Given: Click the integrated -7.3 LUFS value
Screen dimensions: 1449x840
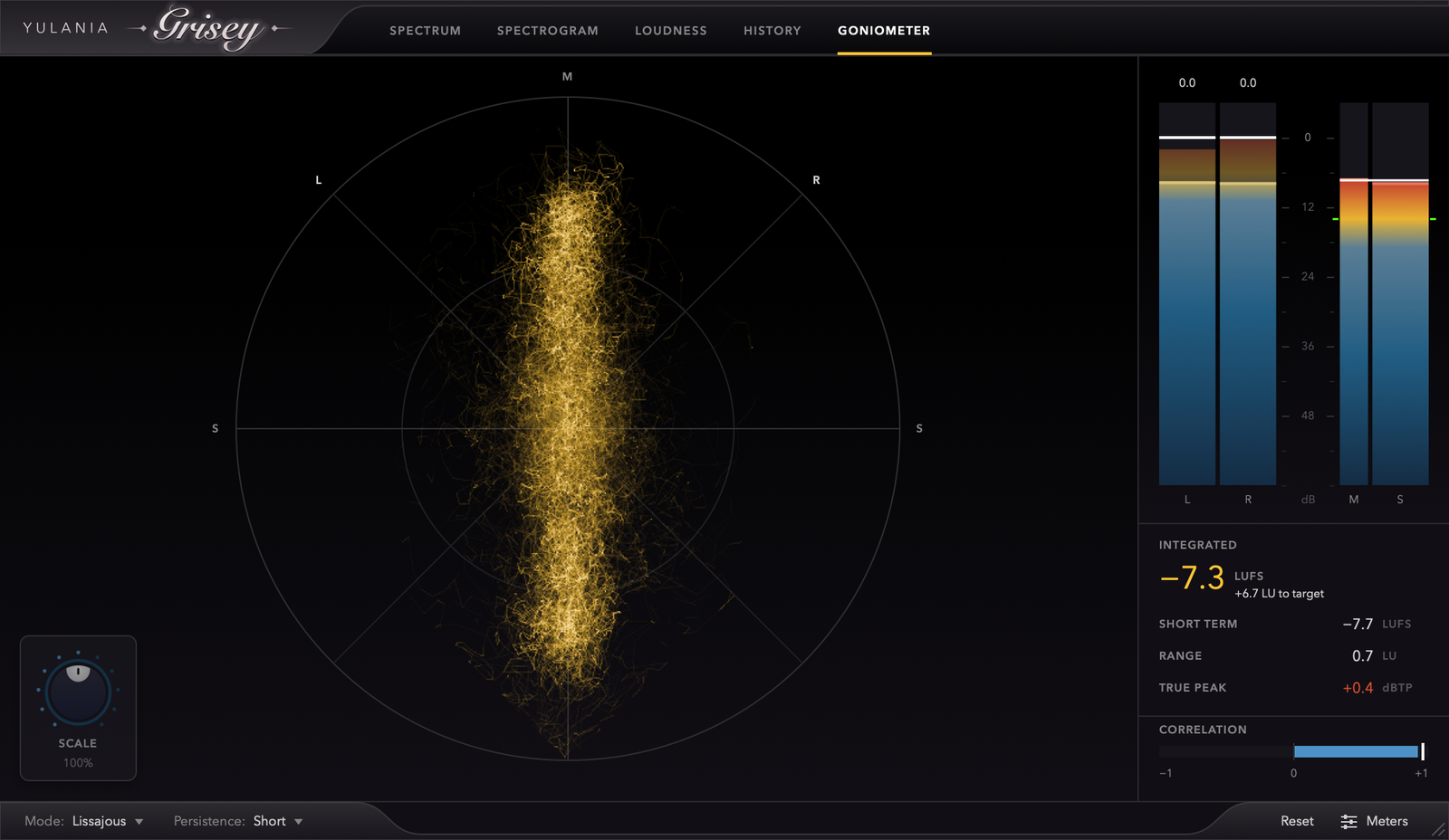Looking at the screenshot, I should click(x=1192, y=577).
